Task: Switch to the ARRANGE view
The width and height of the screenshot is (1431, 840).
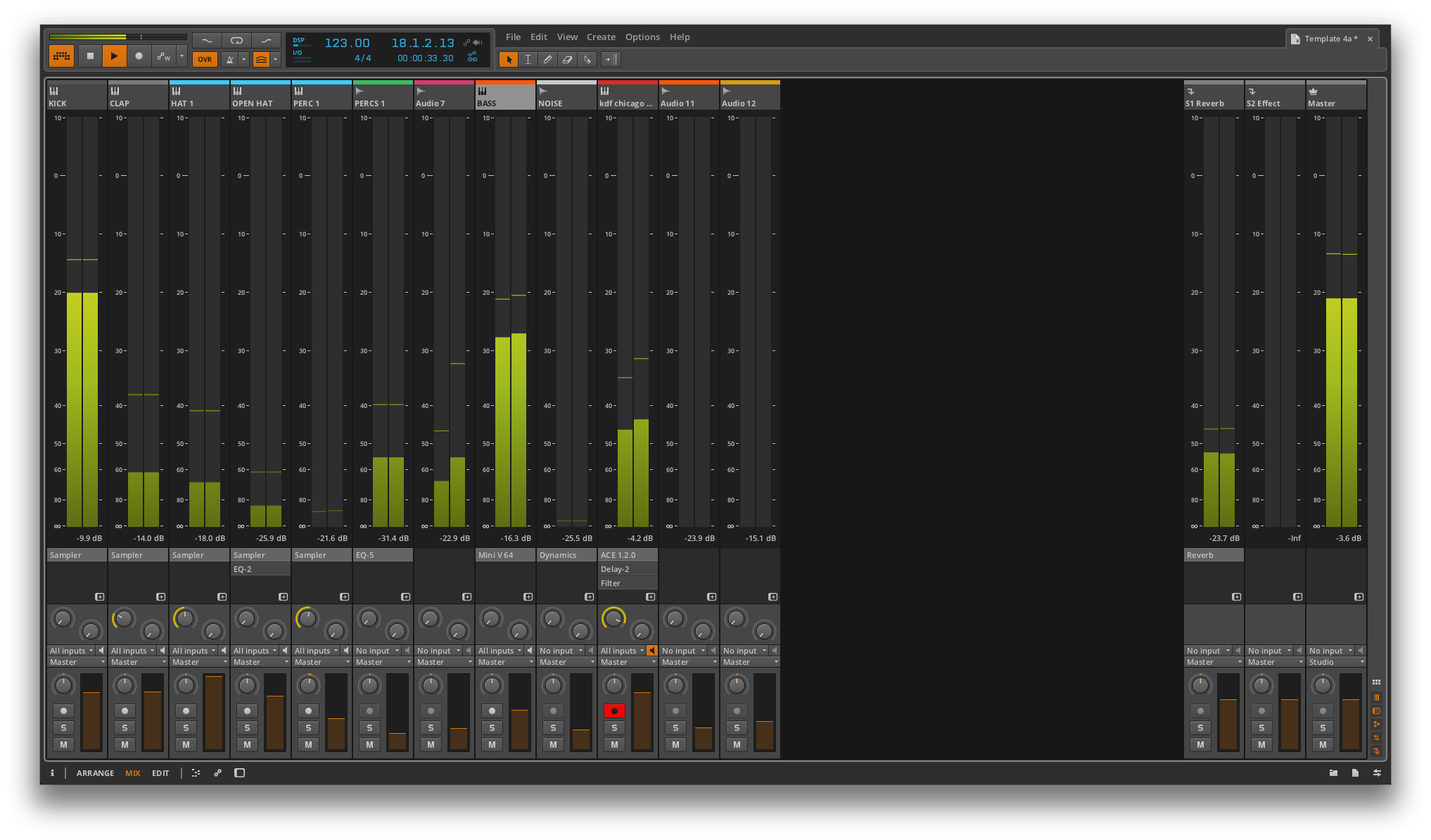Action: (95, 773)
